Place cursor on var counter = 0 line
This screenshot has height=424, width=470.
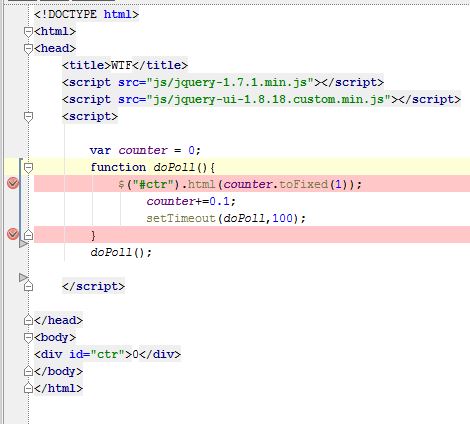pos(145,150)
